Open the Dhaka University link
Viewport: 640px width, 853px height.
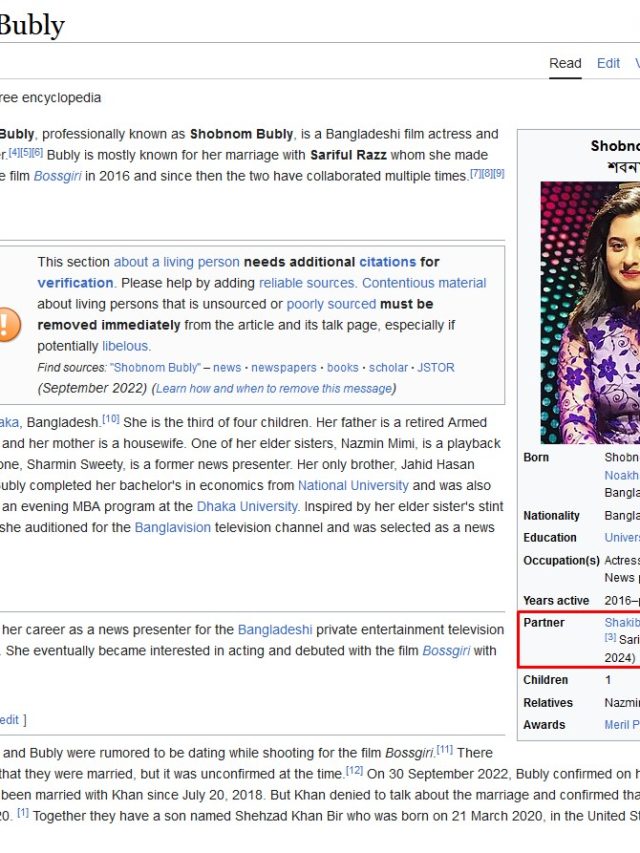point(247,506)
